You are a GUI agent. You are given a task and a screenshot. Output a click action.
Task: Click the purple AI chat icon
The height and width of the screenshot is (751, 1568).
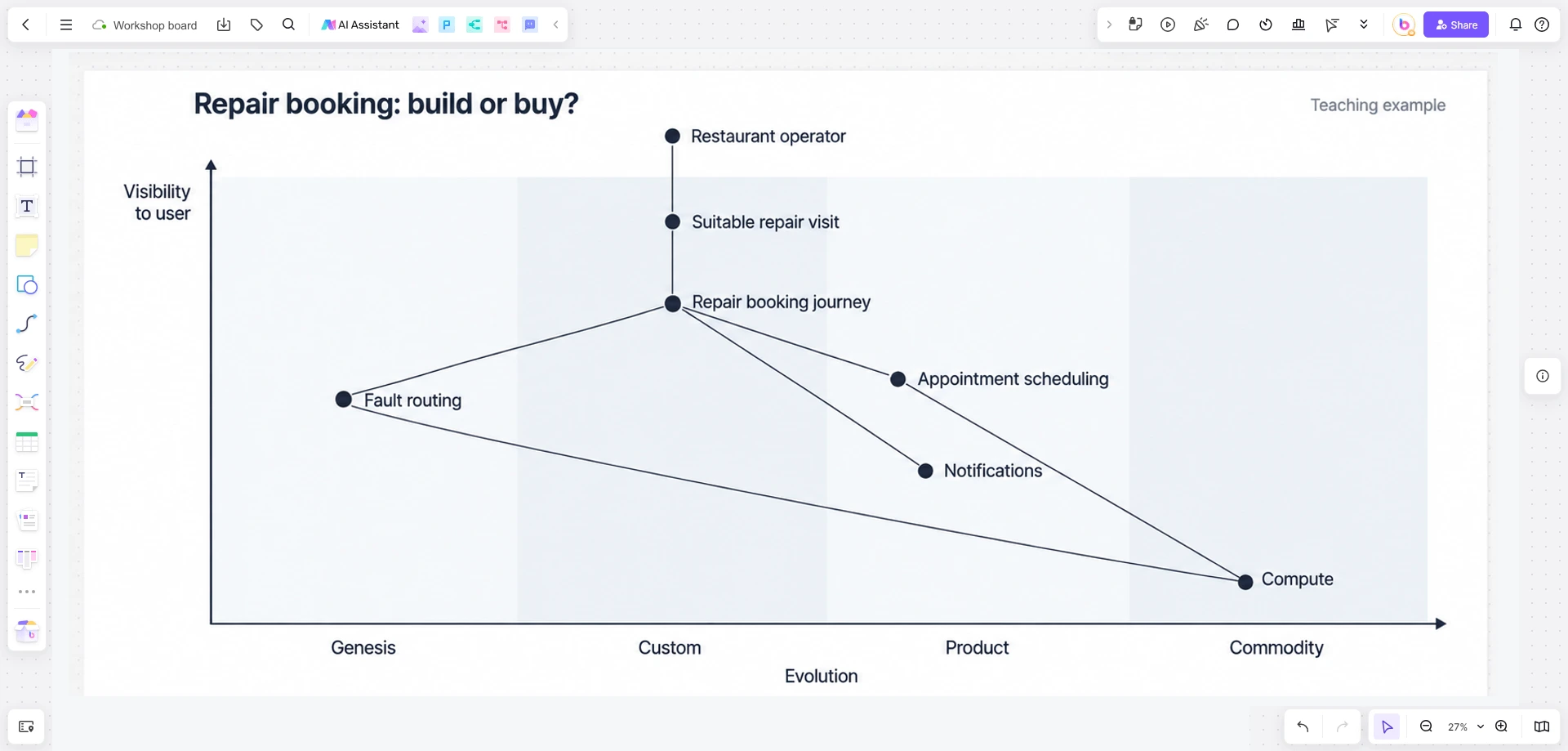coord(530,25)
